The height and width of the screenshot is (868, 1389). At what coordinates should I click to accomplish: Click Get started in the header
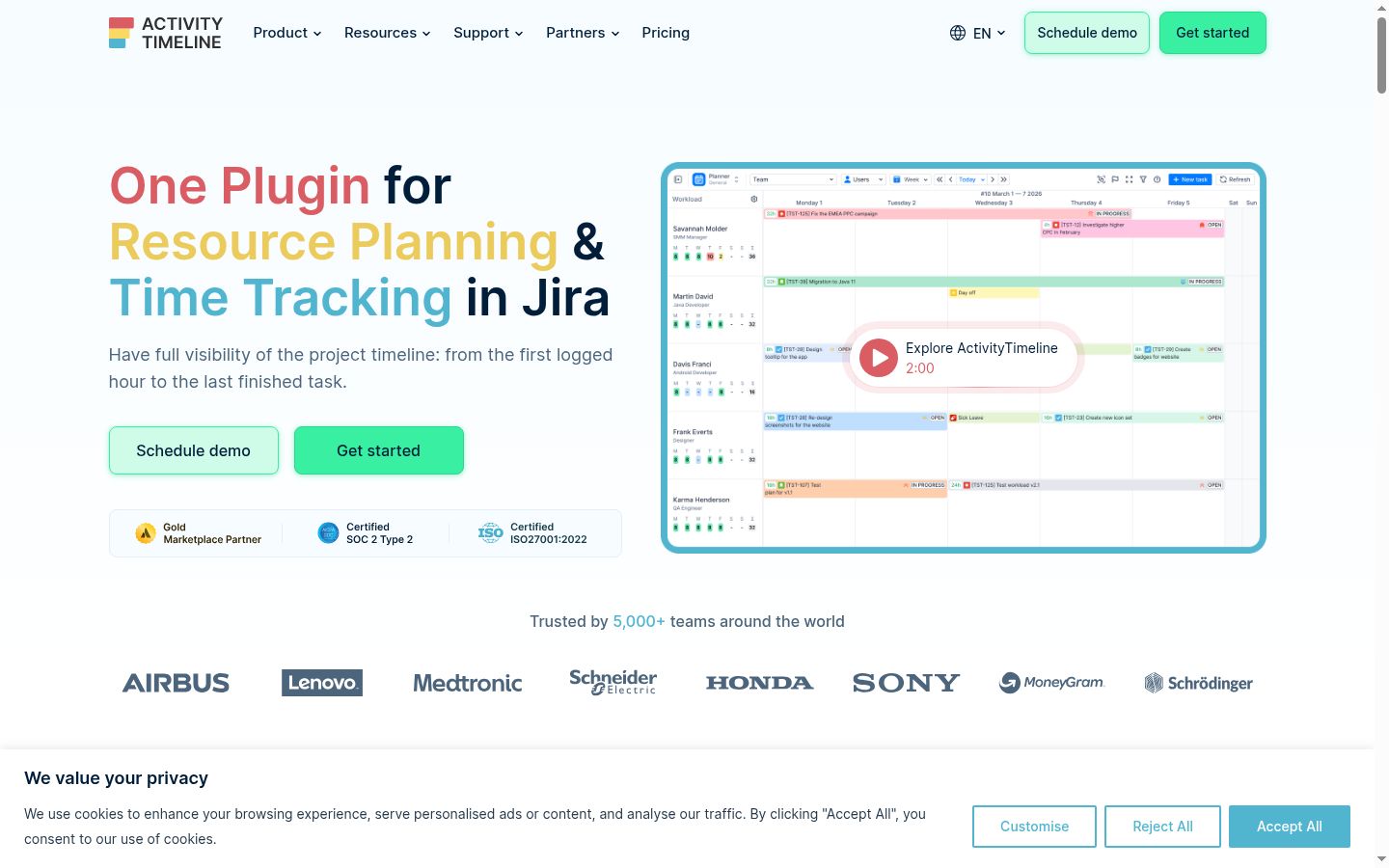point(1212,33)
